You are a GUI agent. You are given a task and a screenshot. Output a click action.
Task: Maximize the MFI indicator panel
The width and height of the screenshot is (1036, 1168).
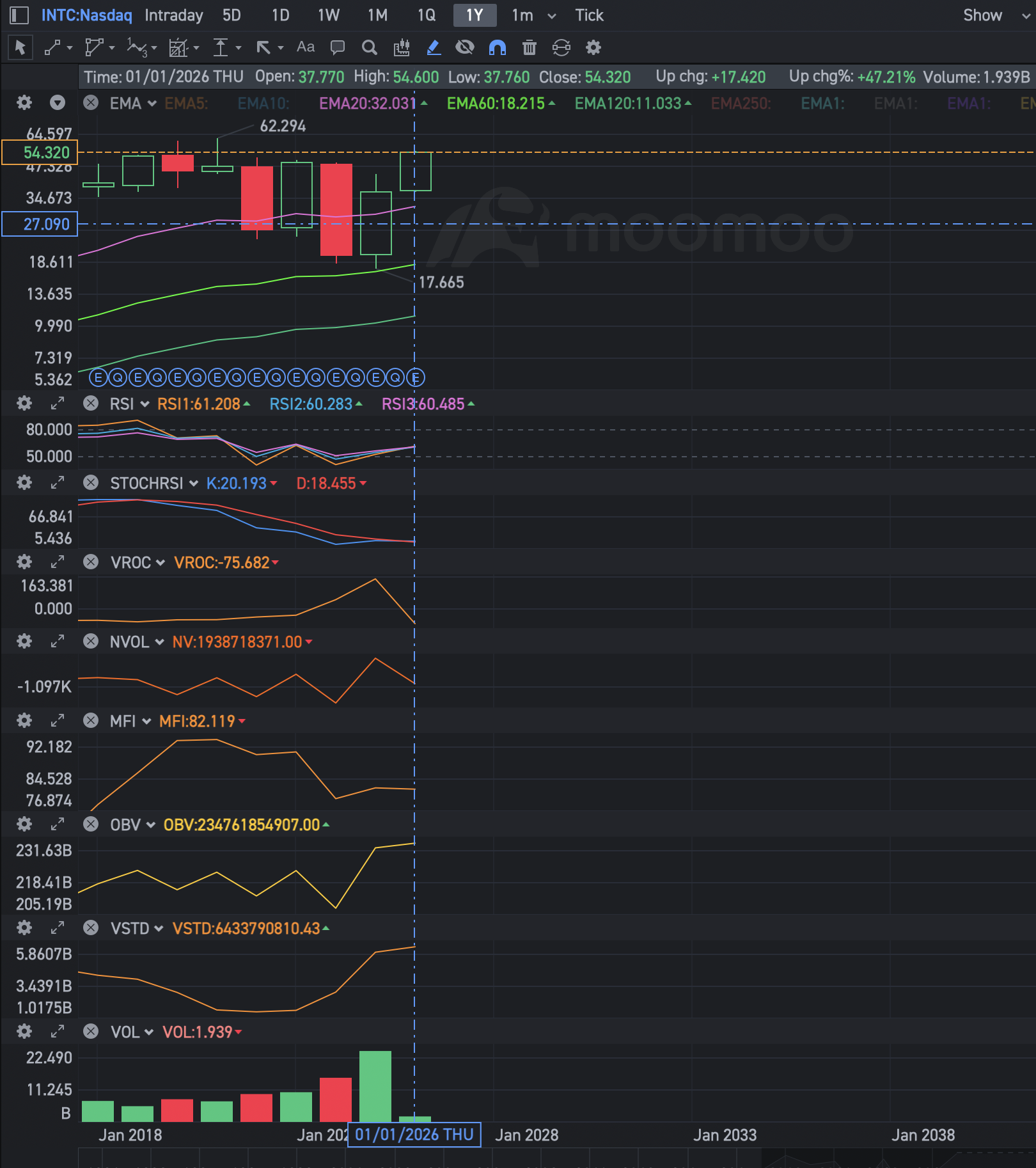point(58,721)
